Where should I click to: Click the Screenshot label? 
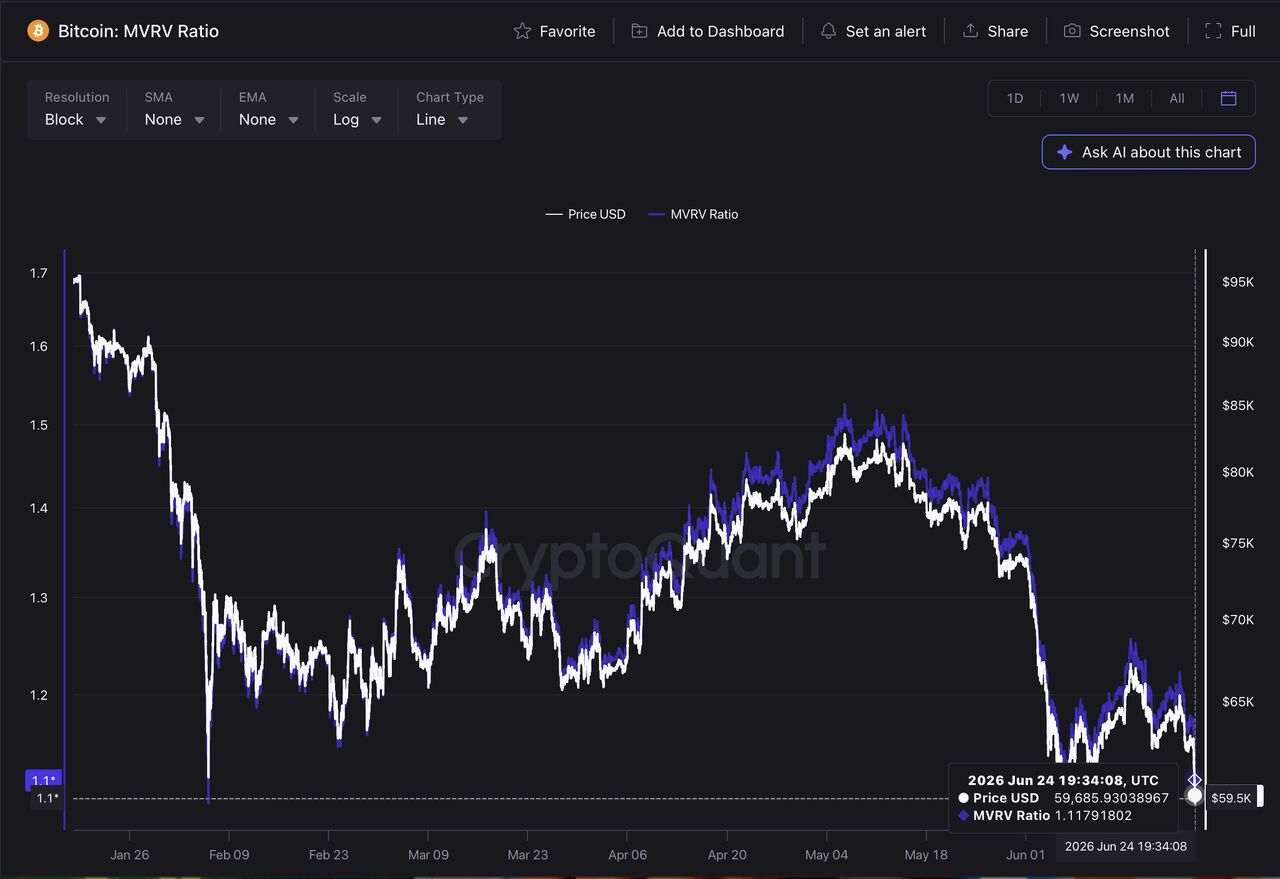click(x=1129, y=31)
